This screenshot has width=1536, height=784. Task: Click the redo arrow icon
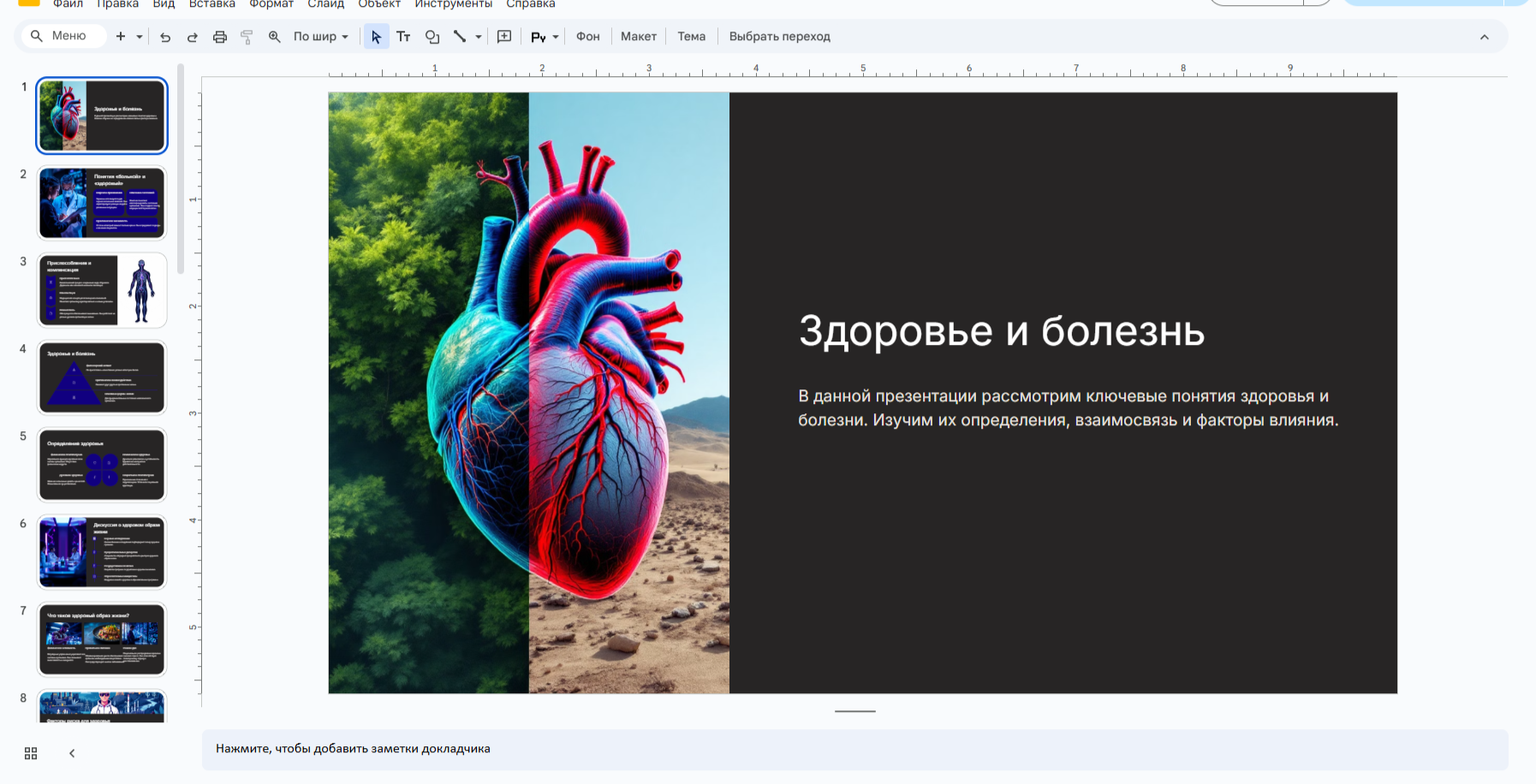point(193,37)
